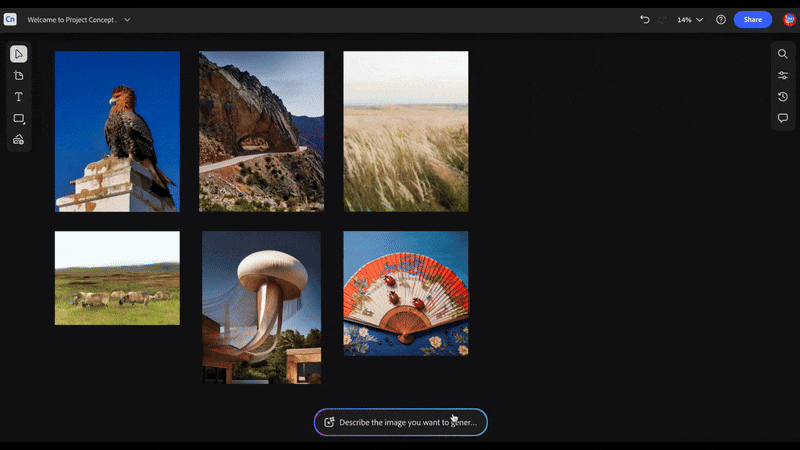The height and width of the screenshot is (450, 800).
Task: Pick the rectangle shape tool
Action: [19, 118]
